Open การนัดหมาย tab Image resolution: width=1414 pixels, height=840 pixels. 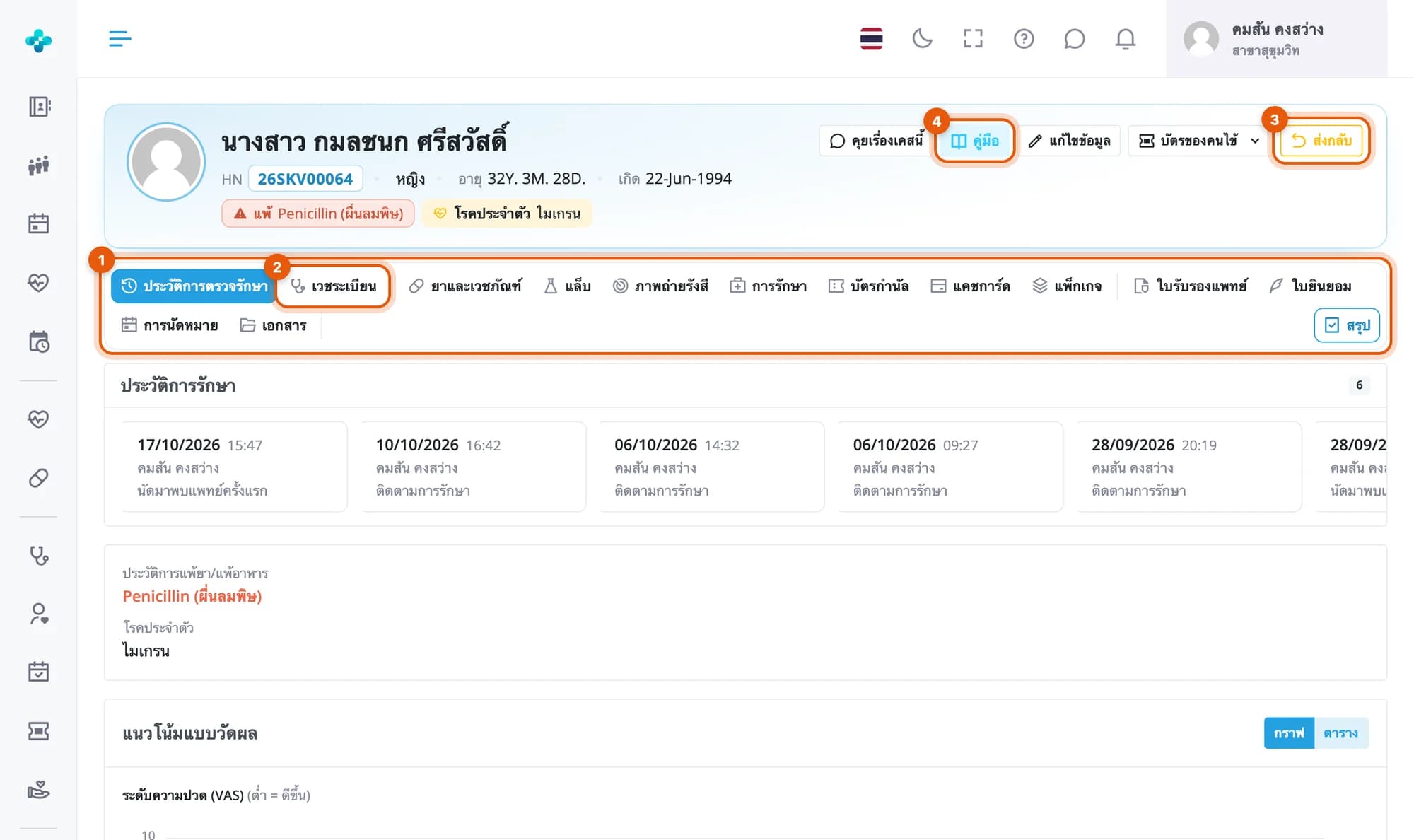(x=170, y=325)
